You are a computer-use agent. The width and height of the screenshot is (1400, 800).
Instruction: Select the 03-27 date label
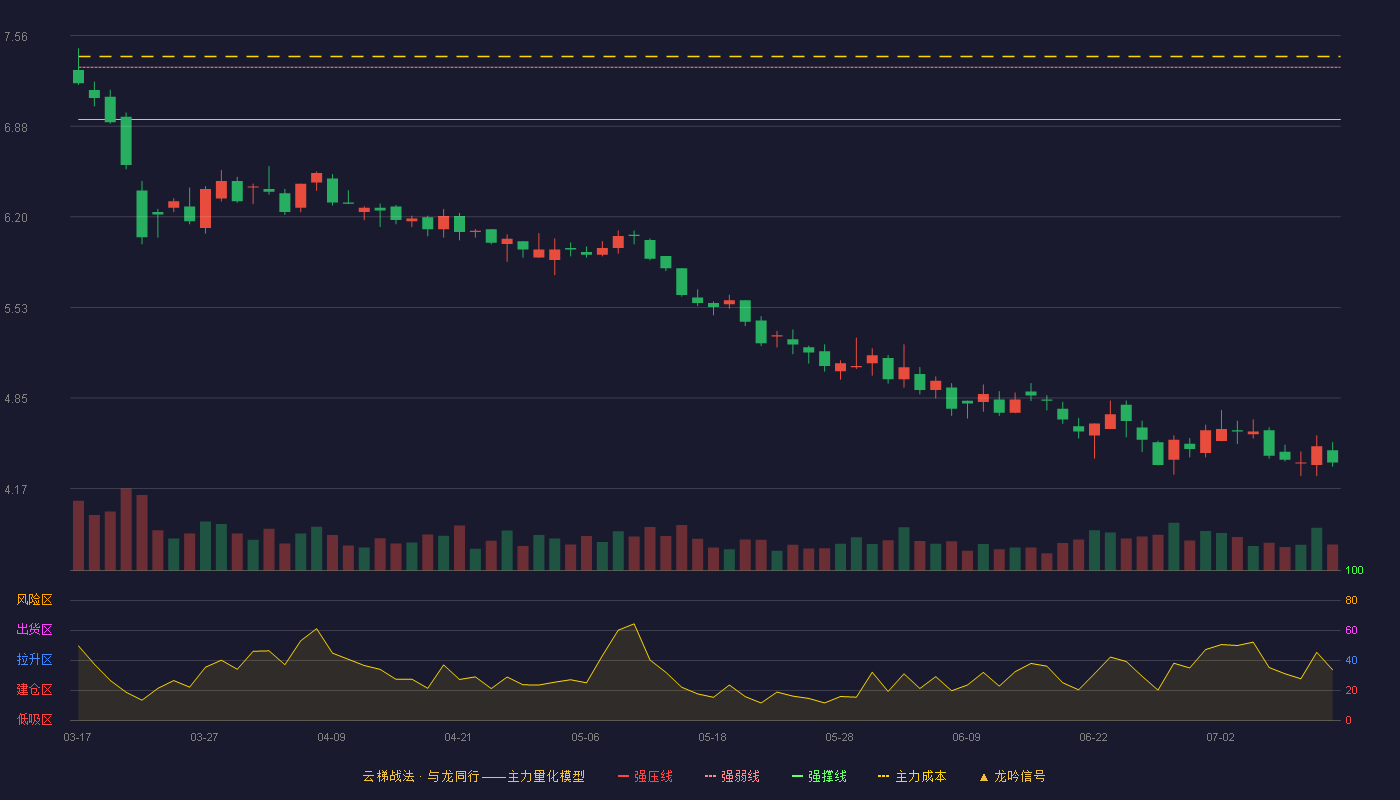click(204, 737)
